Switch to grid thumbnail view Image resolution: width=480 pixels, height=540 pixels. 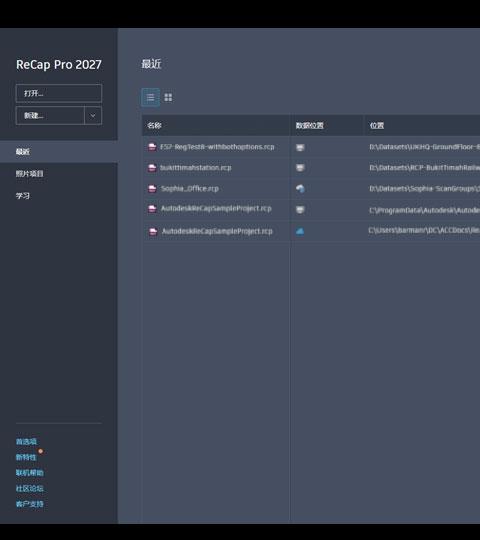coord(168,97)
